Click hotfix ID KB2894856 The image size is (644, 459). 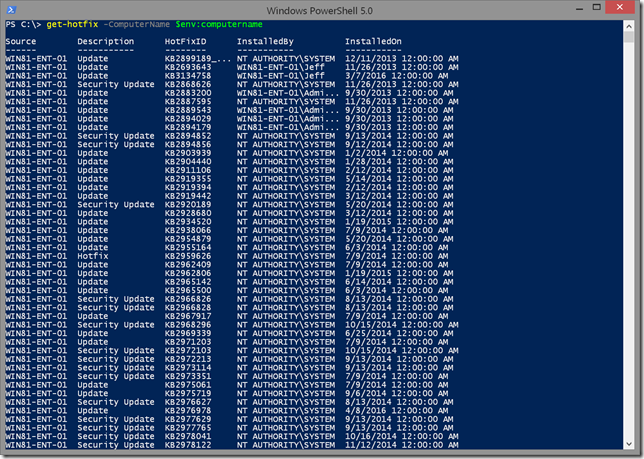click(x=188, y=145)
